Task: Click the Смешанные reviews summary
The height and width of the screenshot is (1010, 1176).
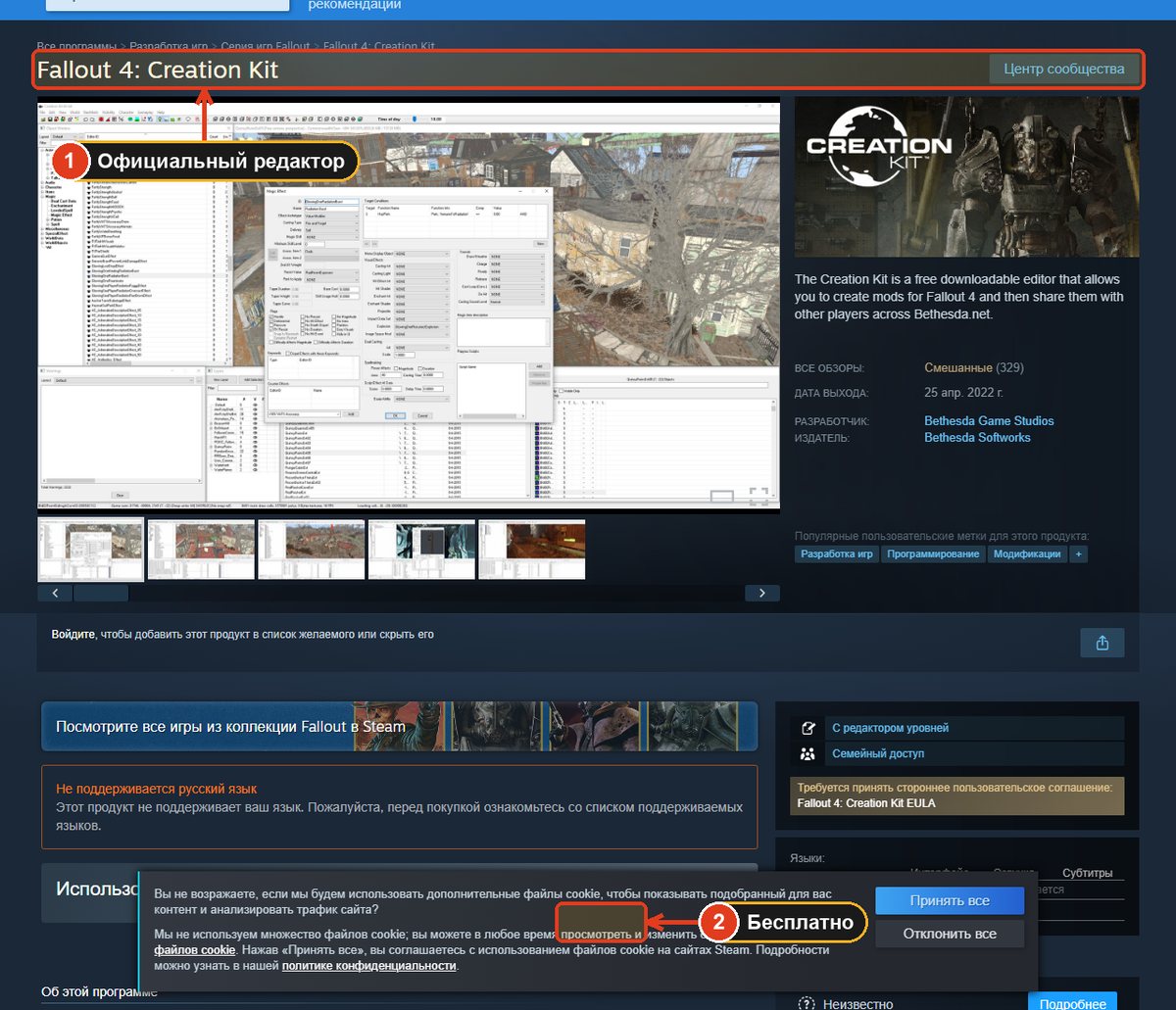Action: [x=958, y=368]
